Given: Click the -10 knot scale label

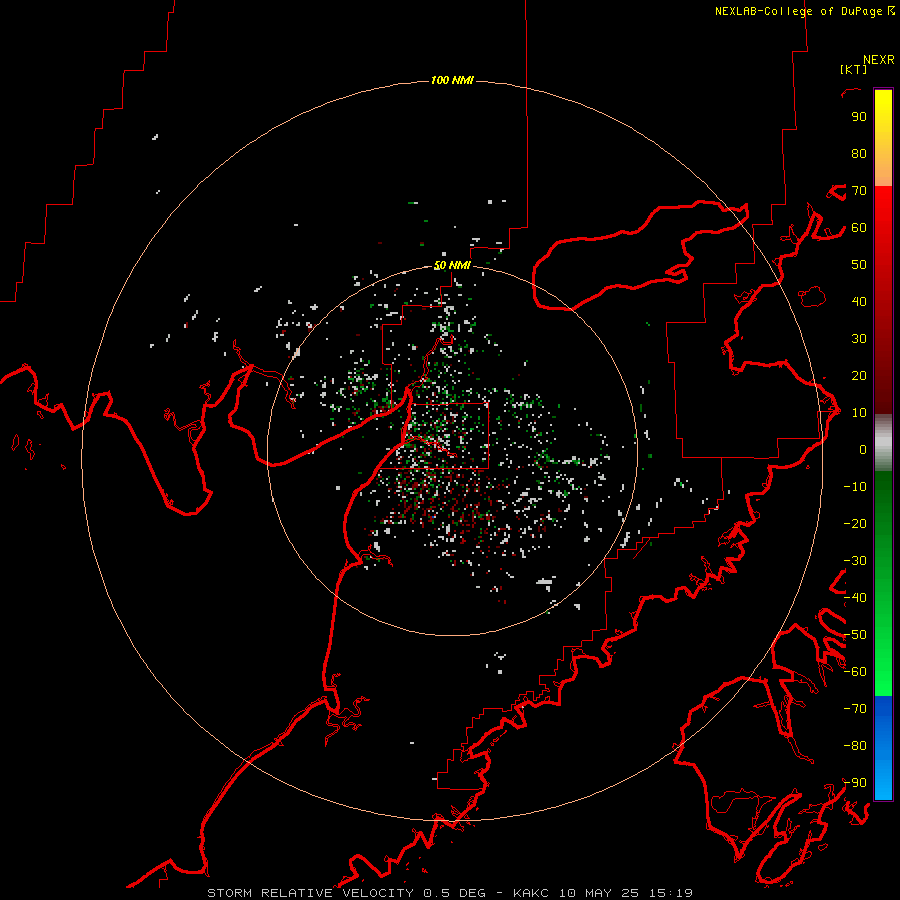Looking at the screenshot, I should [855, 487].
